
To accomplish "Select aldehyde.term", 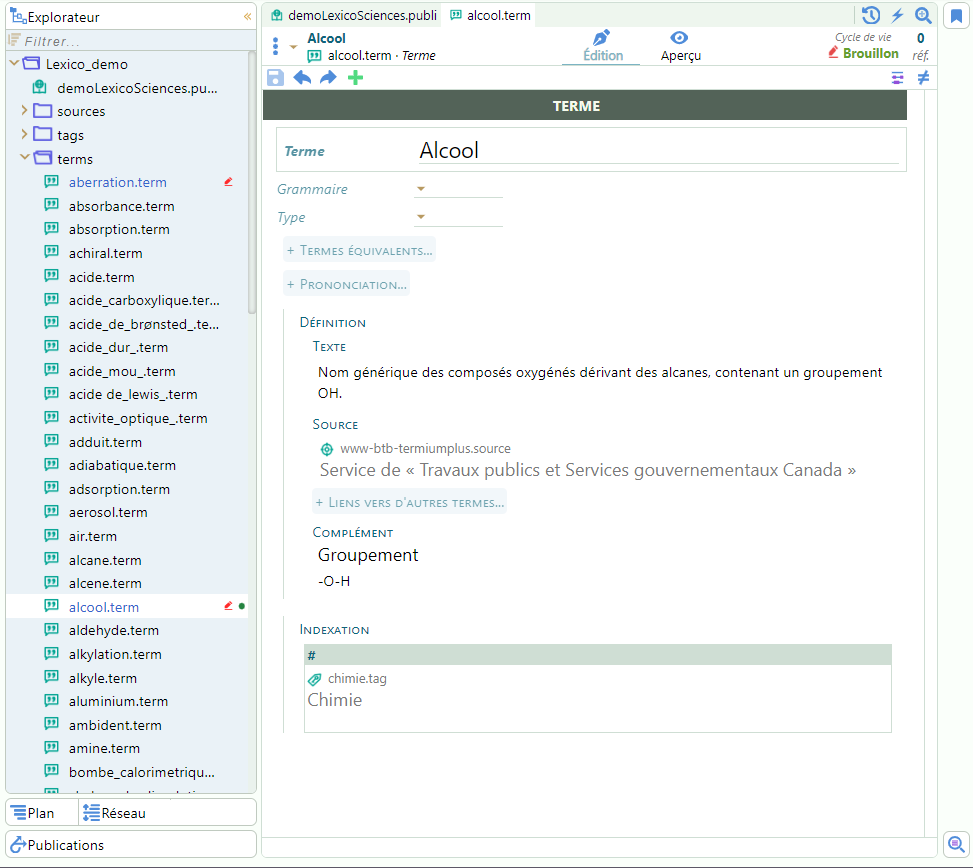I will coord(114,630).
